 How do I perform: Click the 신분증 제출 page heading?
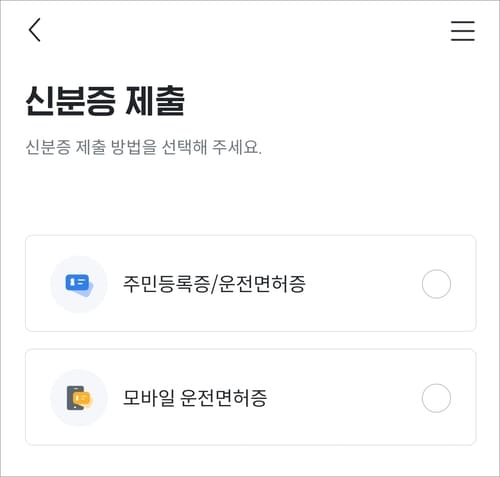[x=105, y=101]
